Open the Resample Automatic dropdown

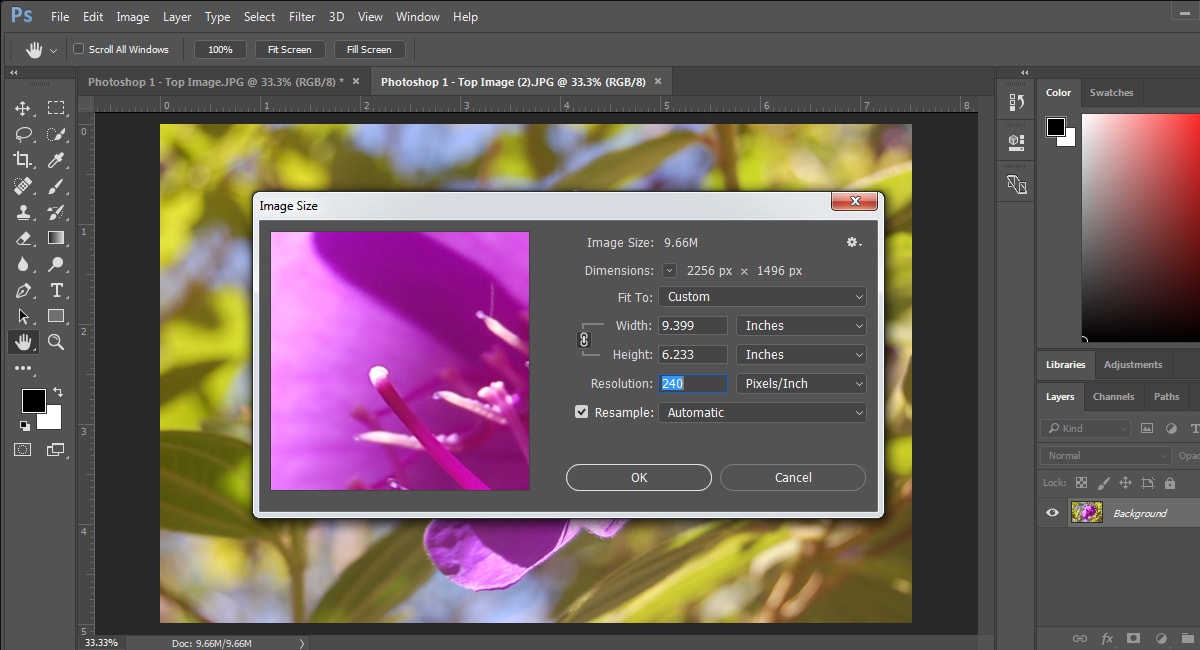pos(762,413)
